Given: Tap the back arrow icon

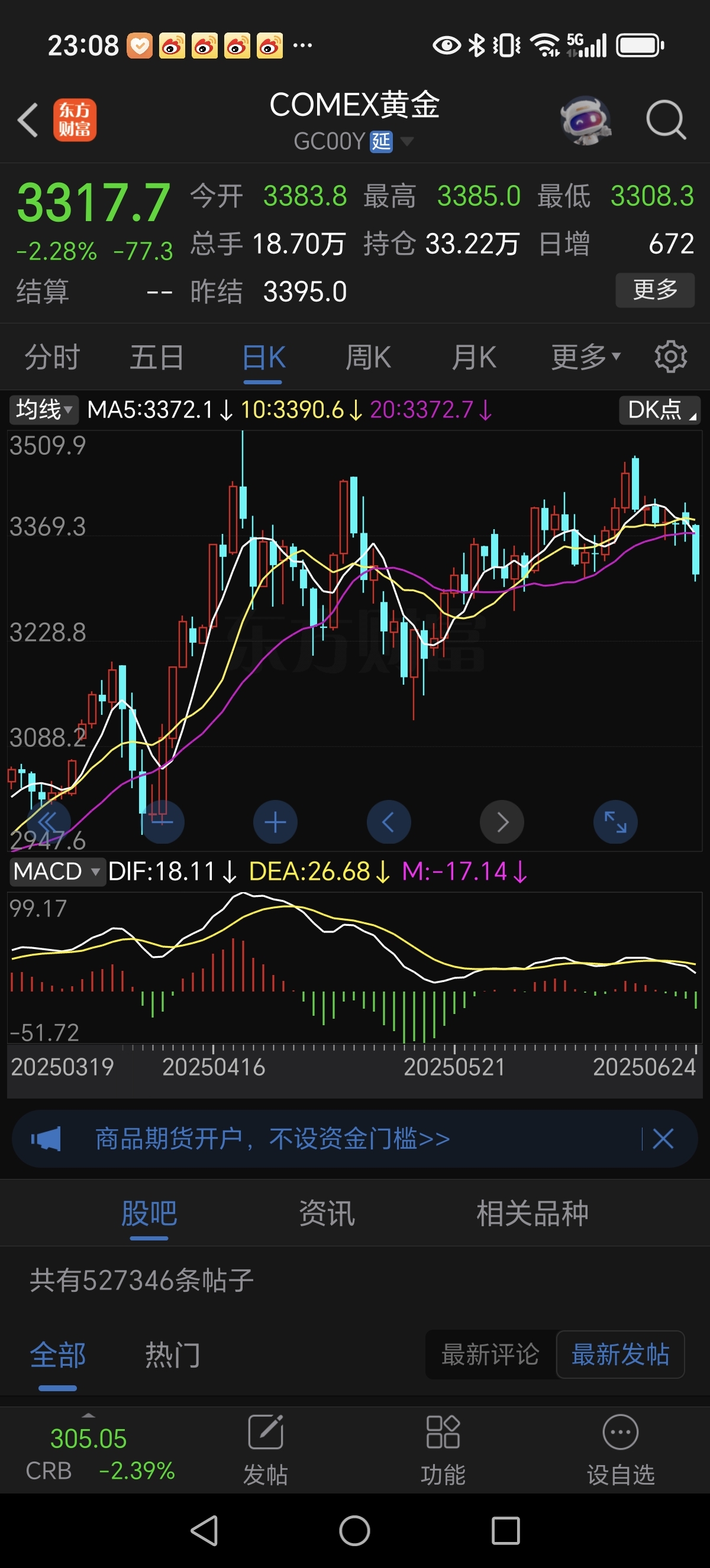Looking at the screenshot, I should pyautogui.click(x=27, y=120).
